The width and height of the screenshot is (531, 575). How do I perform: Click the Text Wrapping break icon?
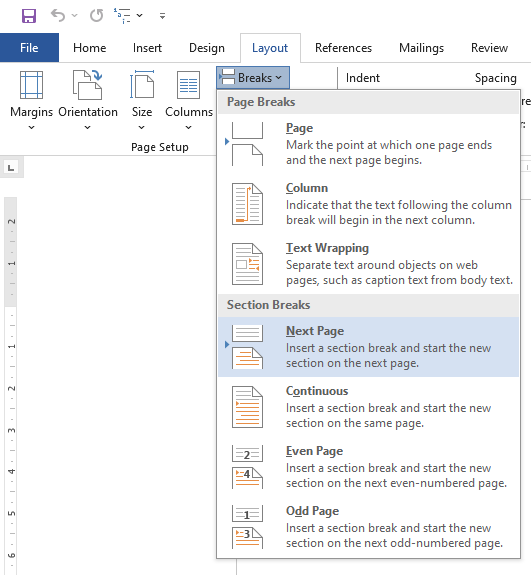click(x=248, y=264)
